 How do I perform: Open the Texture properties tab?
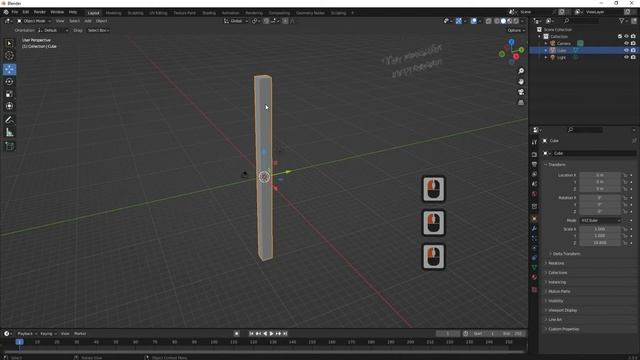(534, 290)
